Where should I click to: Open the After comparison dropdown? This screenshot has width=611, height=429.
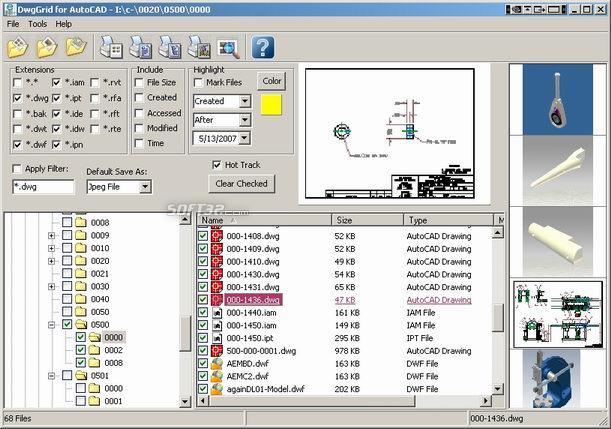pyautogui.click(x=245, y=120)
